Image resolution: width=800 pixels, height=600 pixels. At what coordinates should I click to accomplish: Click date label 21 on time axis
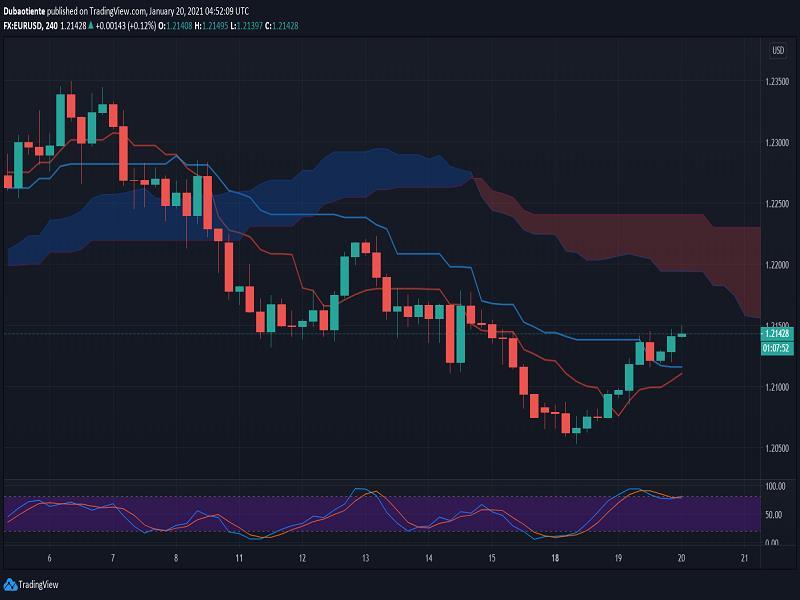point(744,558)
